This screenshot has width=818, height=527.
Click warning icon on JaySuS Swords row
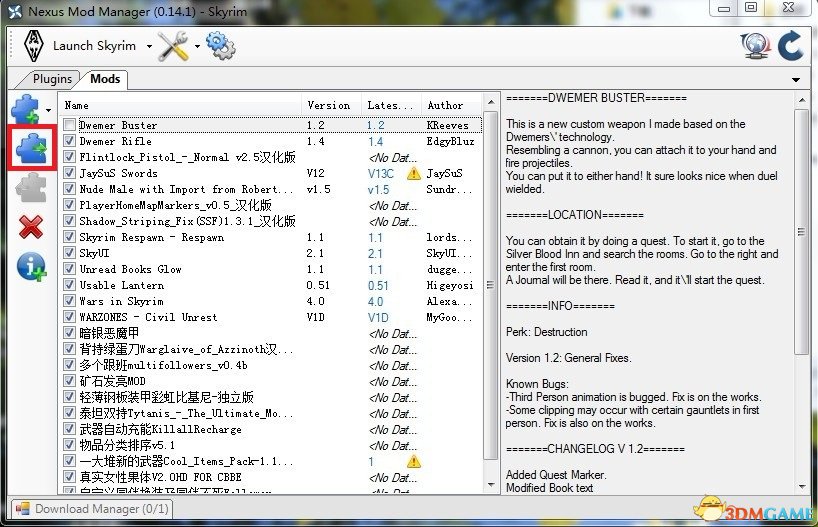click(x=414, y=173)
